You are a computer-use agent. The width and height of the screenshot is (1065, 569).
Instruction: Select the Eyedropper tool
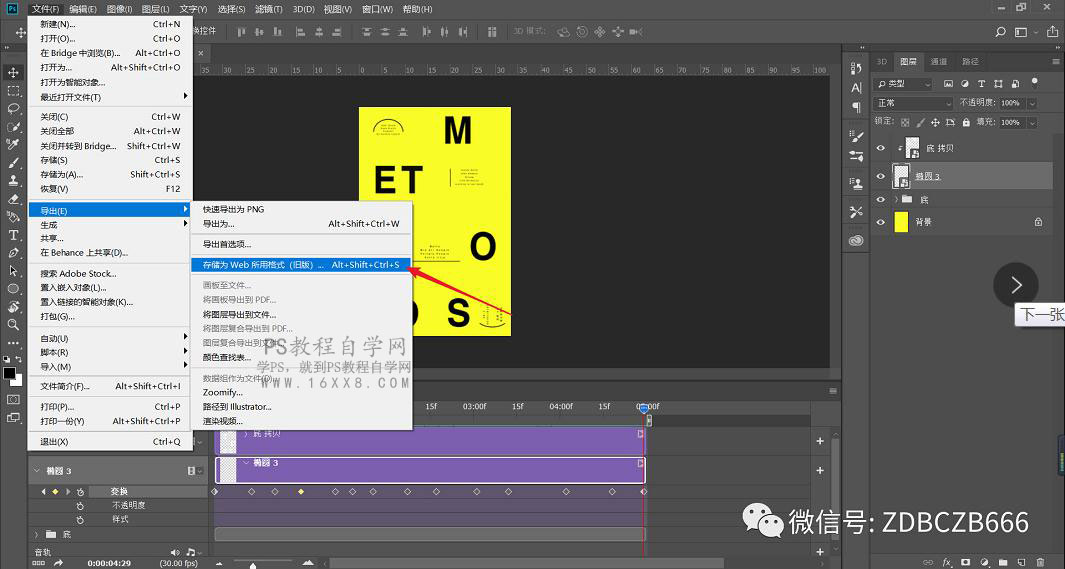pyautogui.click(x=14, y=145)
